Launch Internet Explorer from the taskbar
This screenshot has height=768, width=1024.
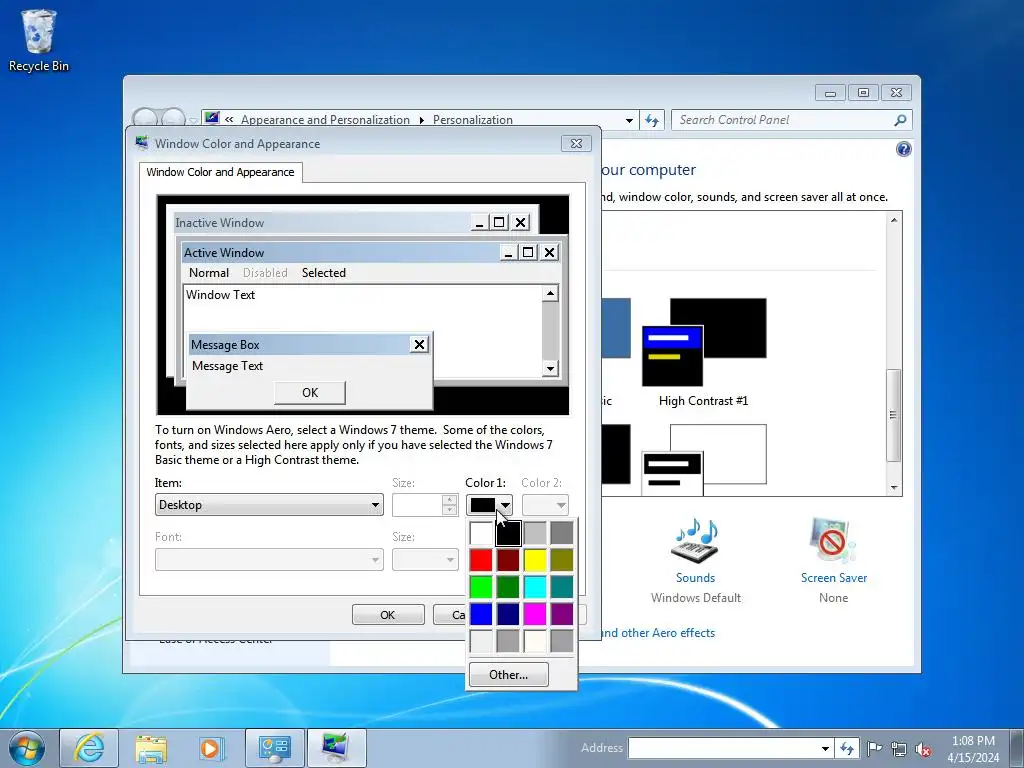coord(89,748)
